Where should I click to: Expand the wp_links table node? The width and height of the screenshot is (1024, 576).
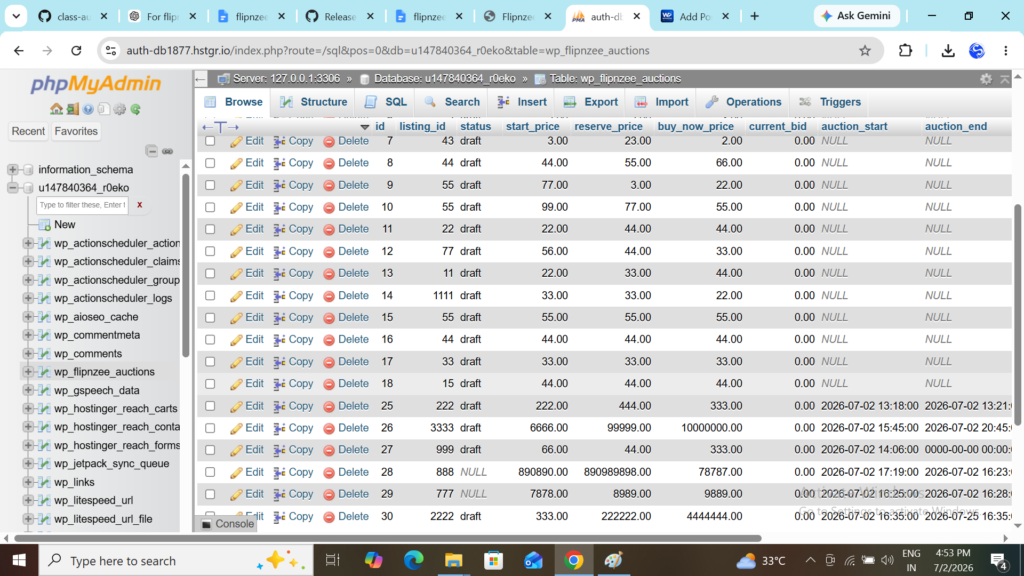coord(28,482)
